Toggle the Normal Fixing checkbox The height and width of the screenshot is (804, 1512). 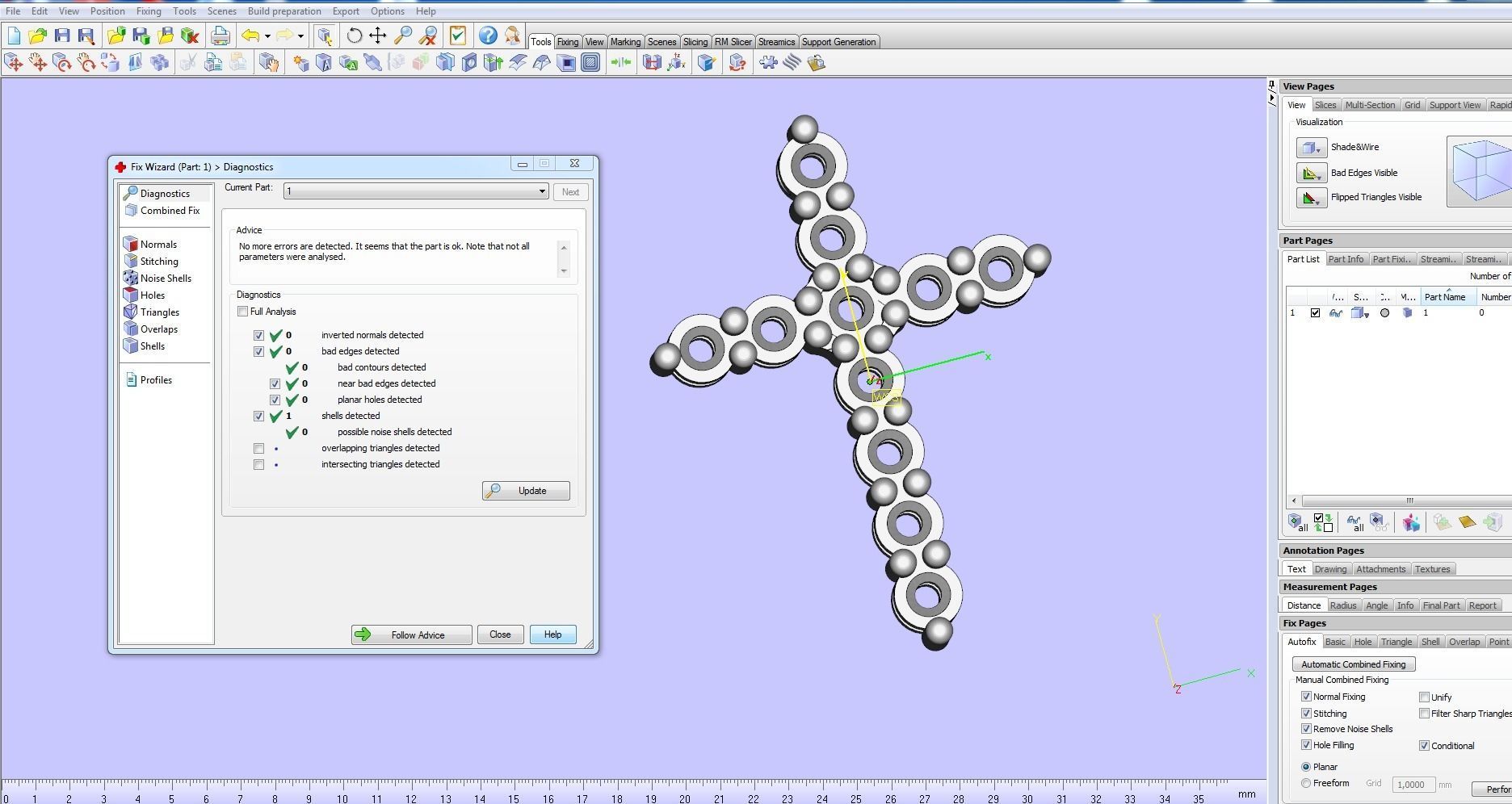pos(1306,697)
